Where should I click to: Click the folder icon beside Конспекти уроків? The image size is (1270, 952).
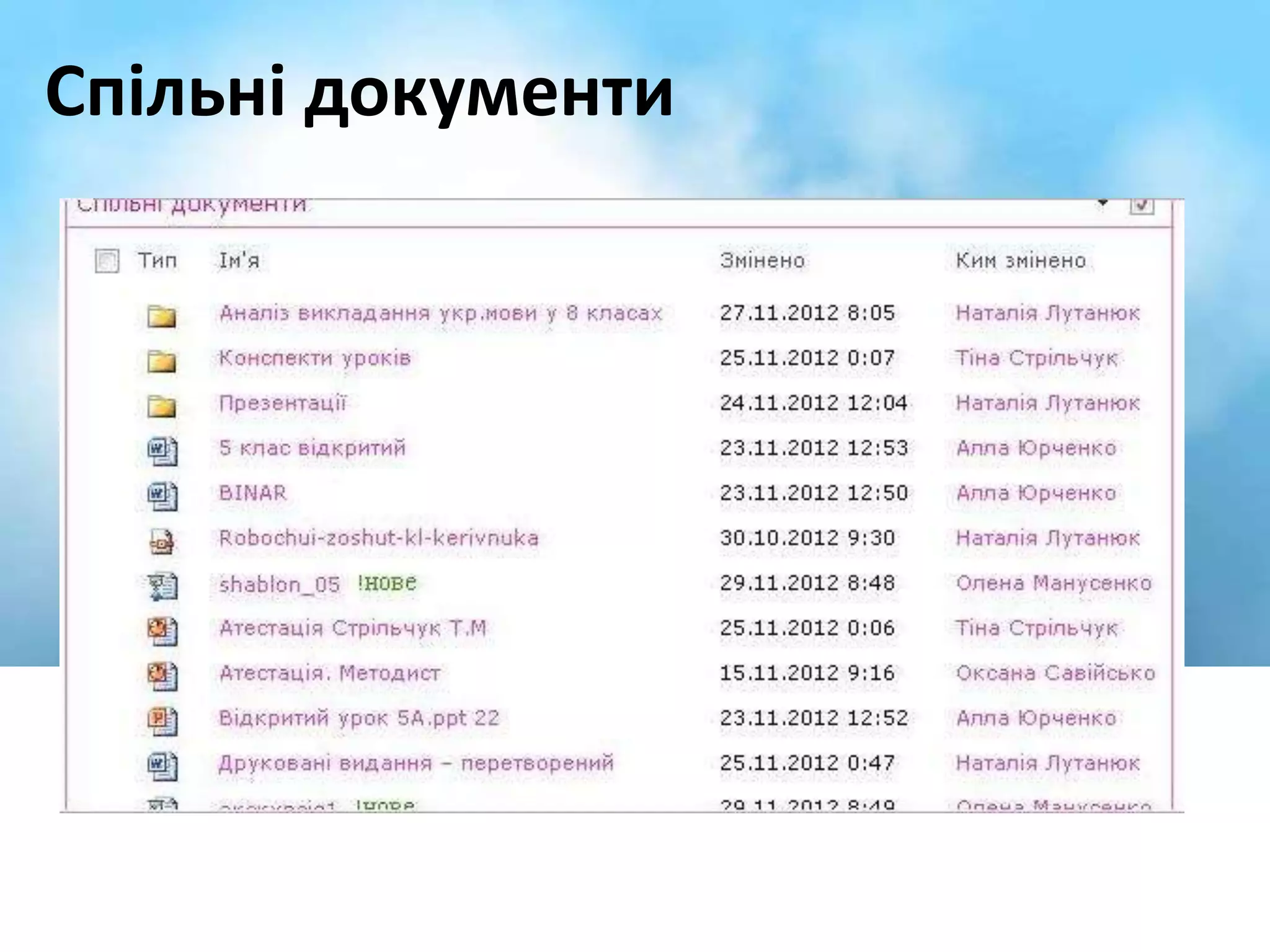click(162, 361)
